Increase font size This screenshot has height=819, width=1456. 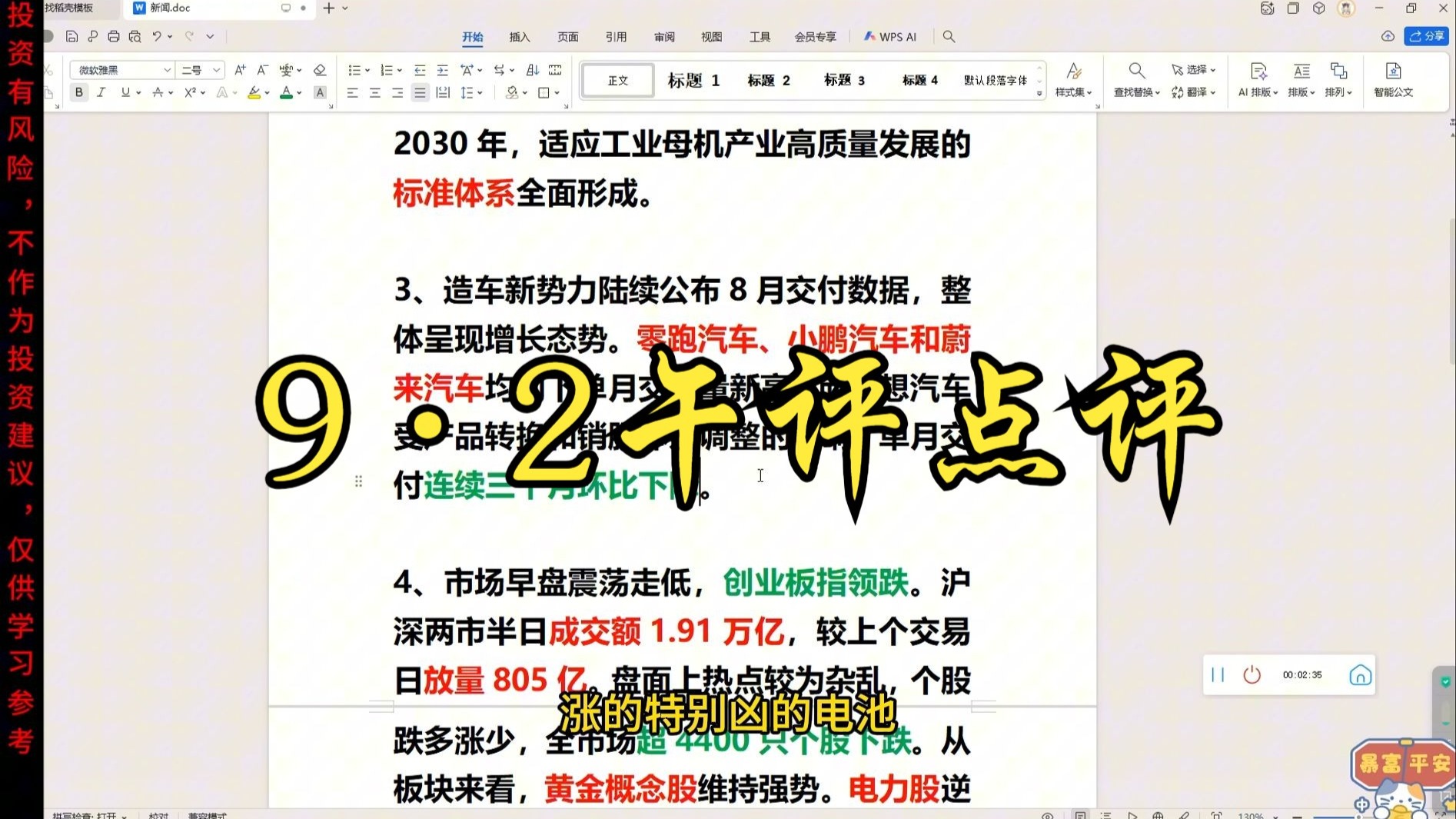(240, 70)
